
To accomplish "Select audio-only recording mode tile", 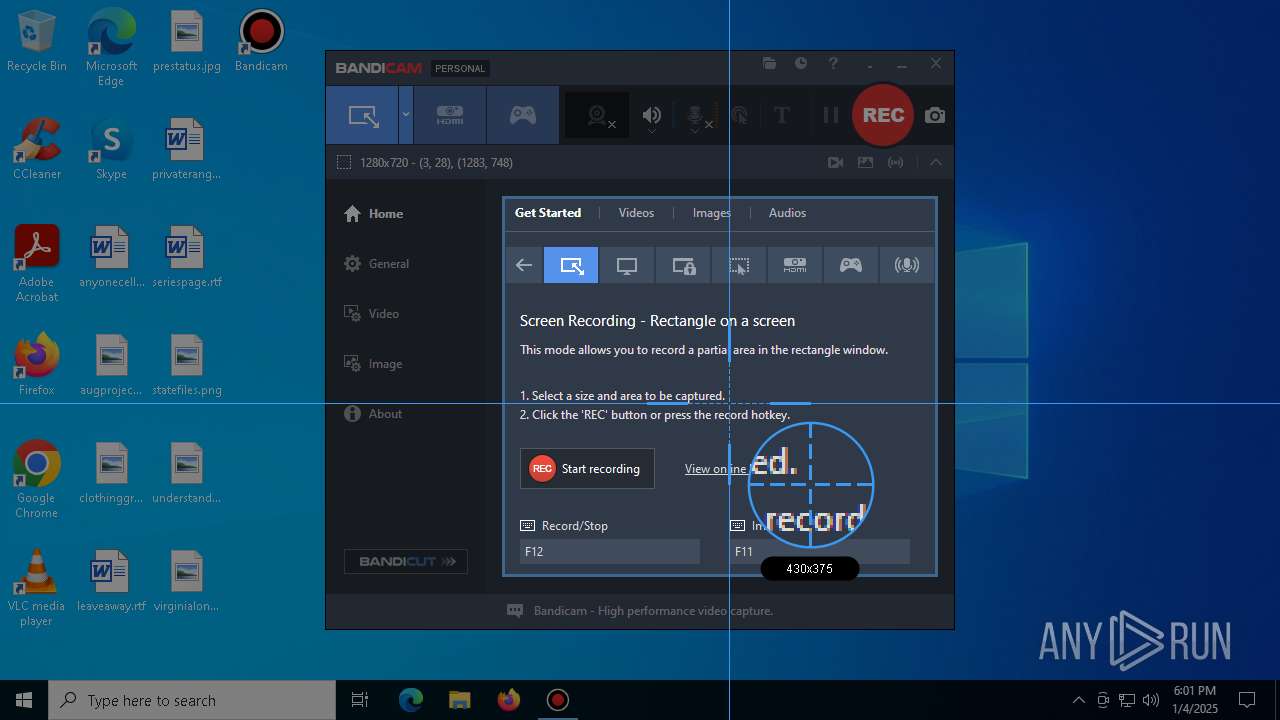I will (907, 265).
